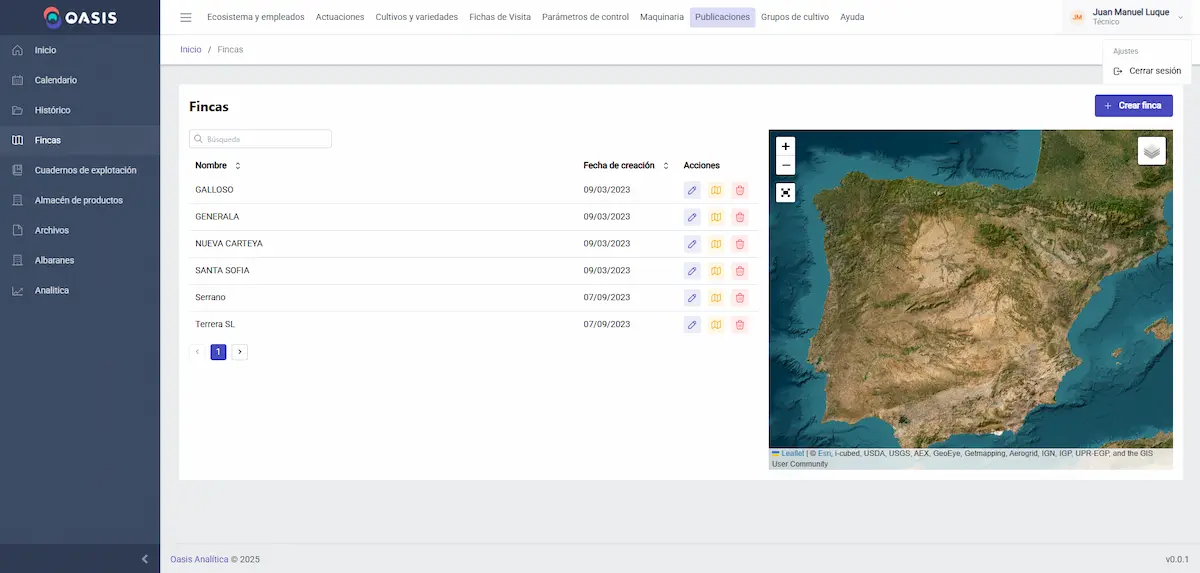The image size is (1200, 573).
Task: Click the trash icon for Terrera SL
Action: [740, 325]
